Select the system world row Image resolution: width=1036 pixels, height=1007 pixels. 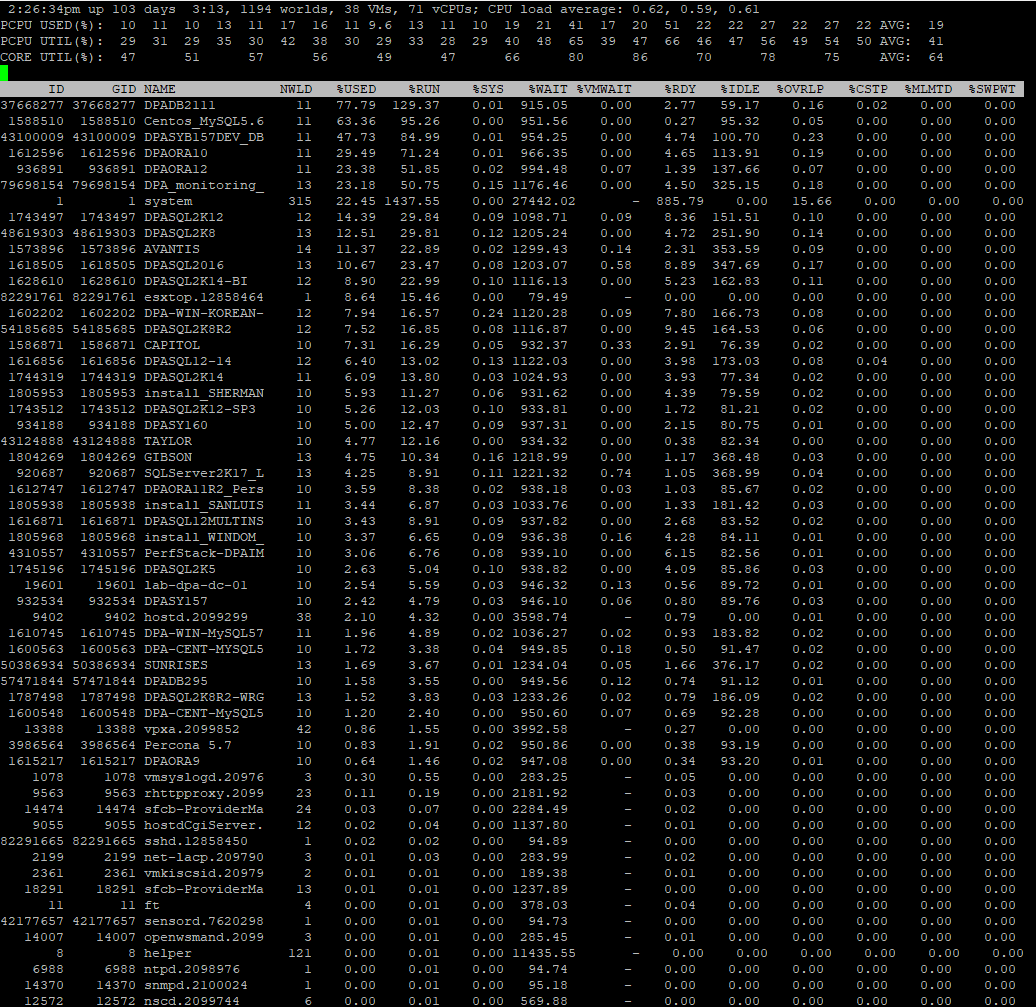click(170, 201)
